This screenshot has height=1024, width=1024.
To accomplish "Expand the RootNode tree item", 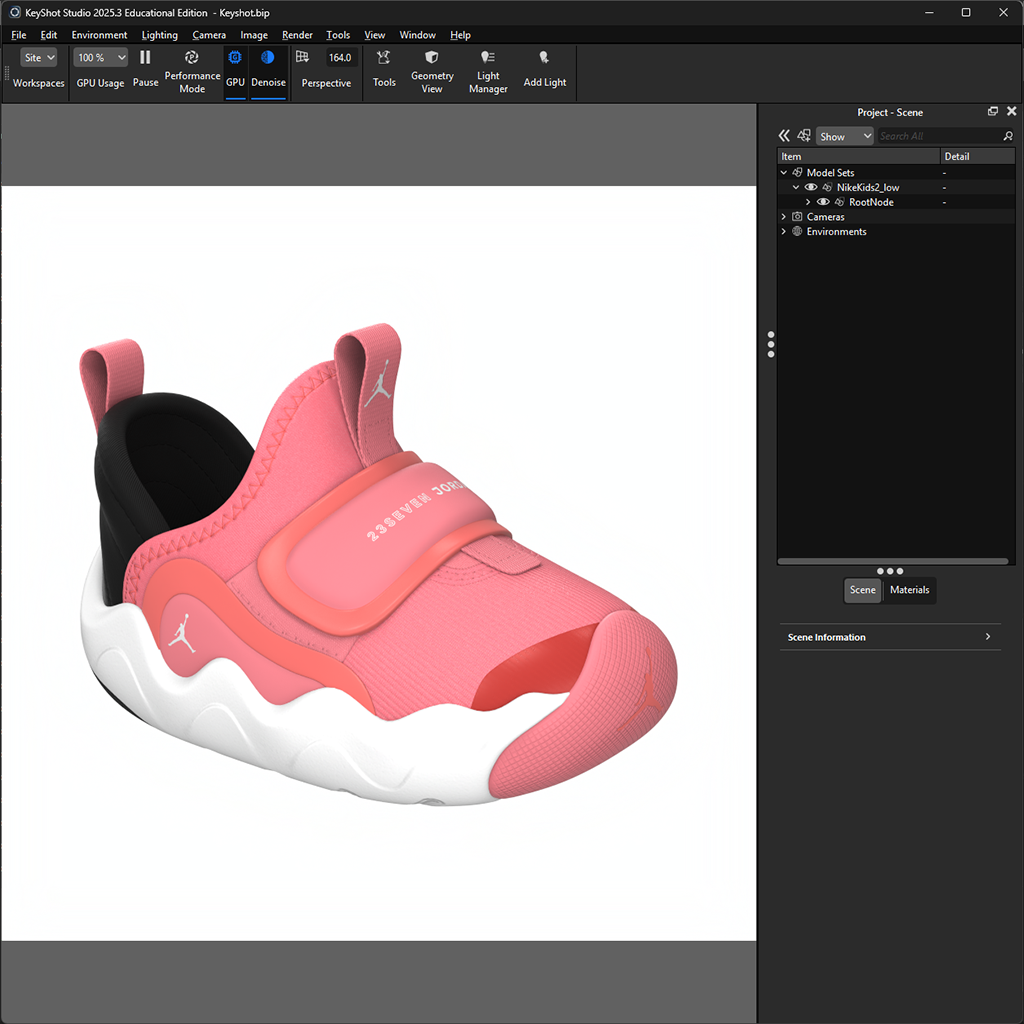I will (808, 202).
